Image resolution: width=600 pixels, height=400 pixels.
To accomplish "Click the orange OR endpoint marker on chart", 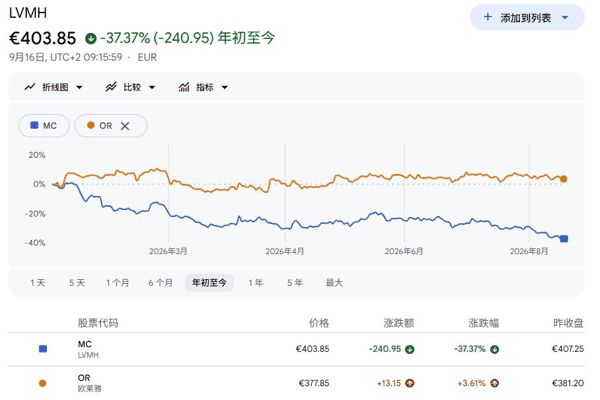I will tap(564, 179).
